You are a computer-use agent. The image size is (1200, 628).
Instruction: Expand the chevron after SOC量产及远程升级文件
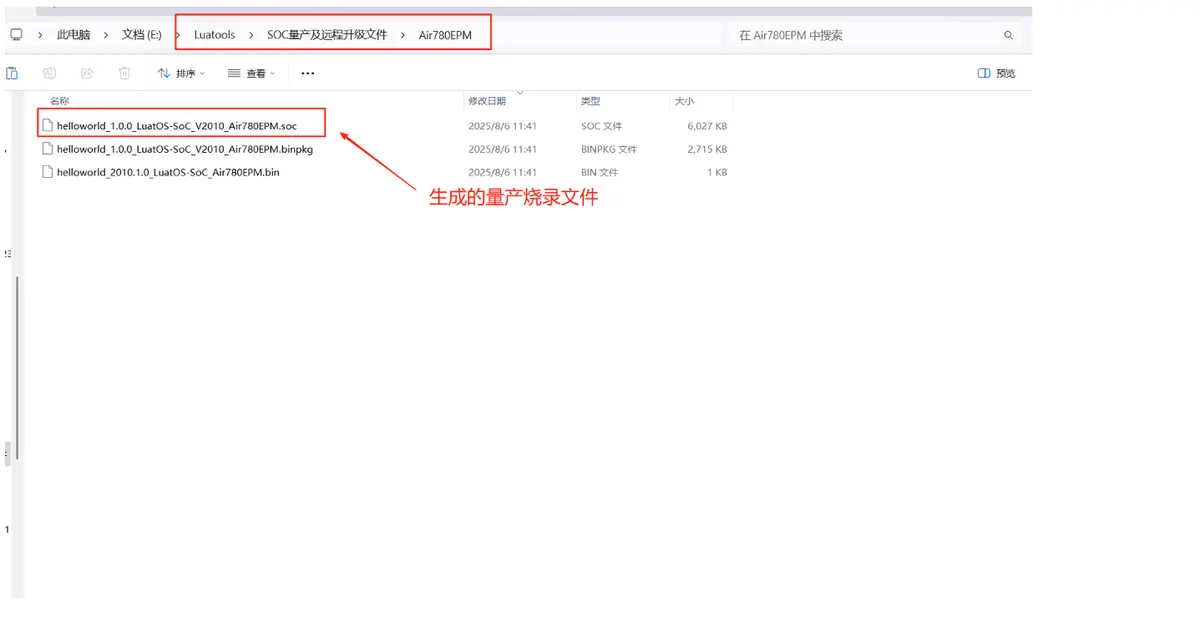[403, 35]
